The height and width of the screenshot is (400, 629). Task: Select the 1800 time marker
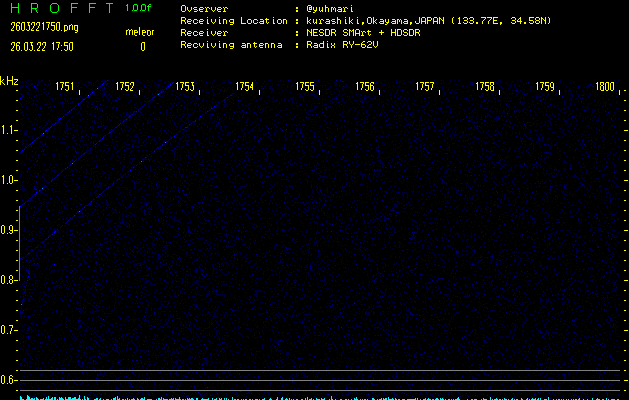[604, 88]
